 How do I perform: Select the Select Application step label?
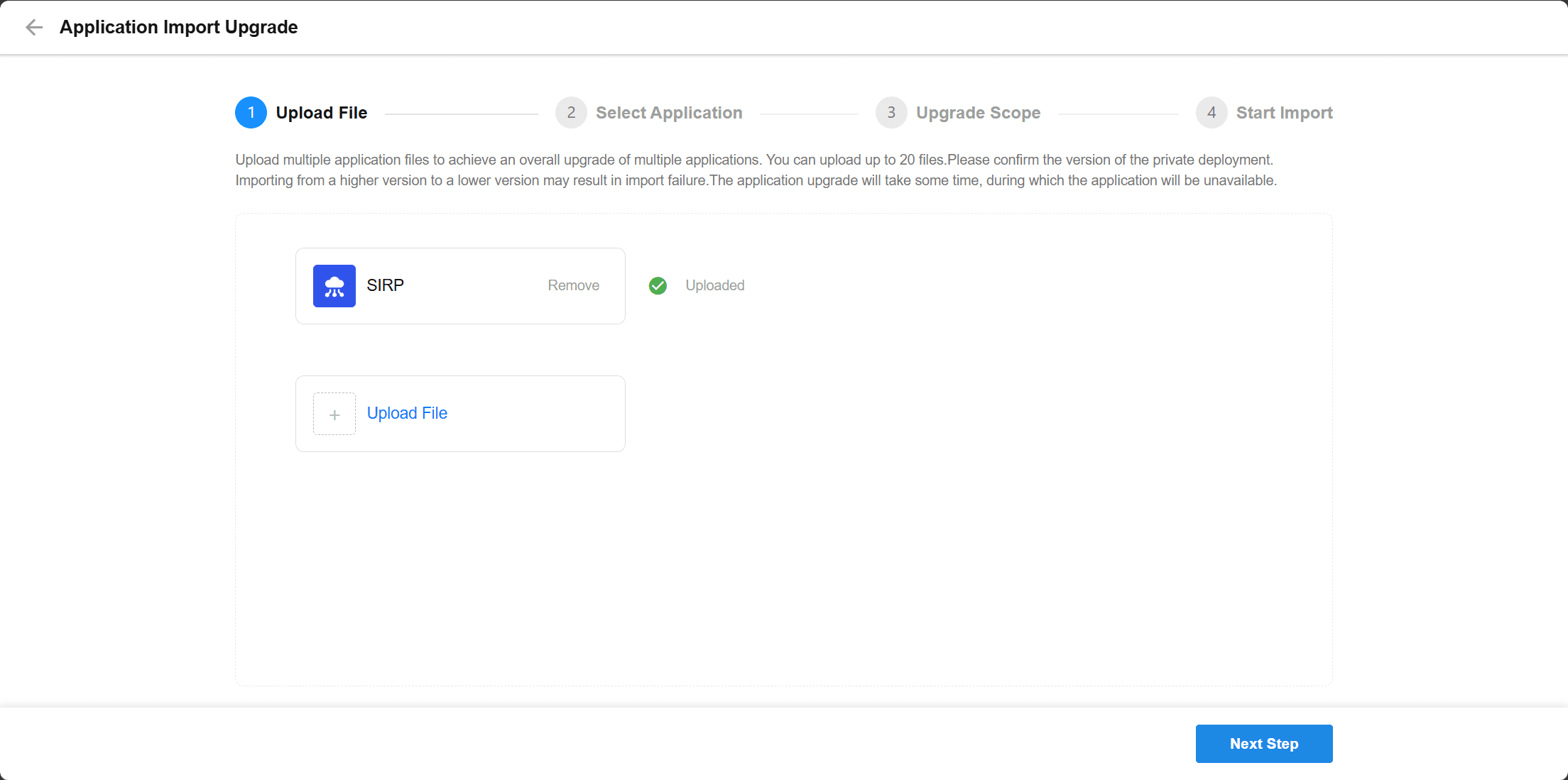coord(669,113)
